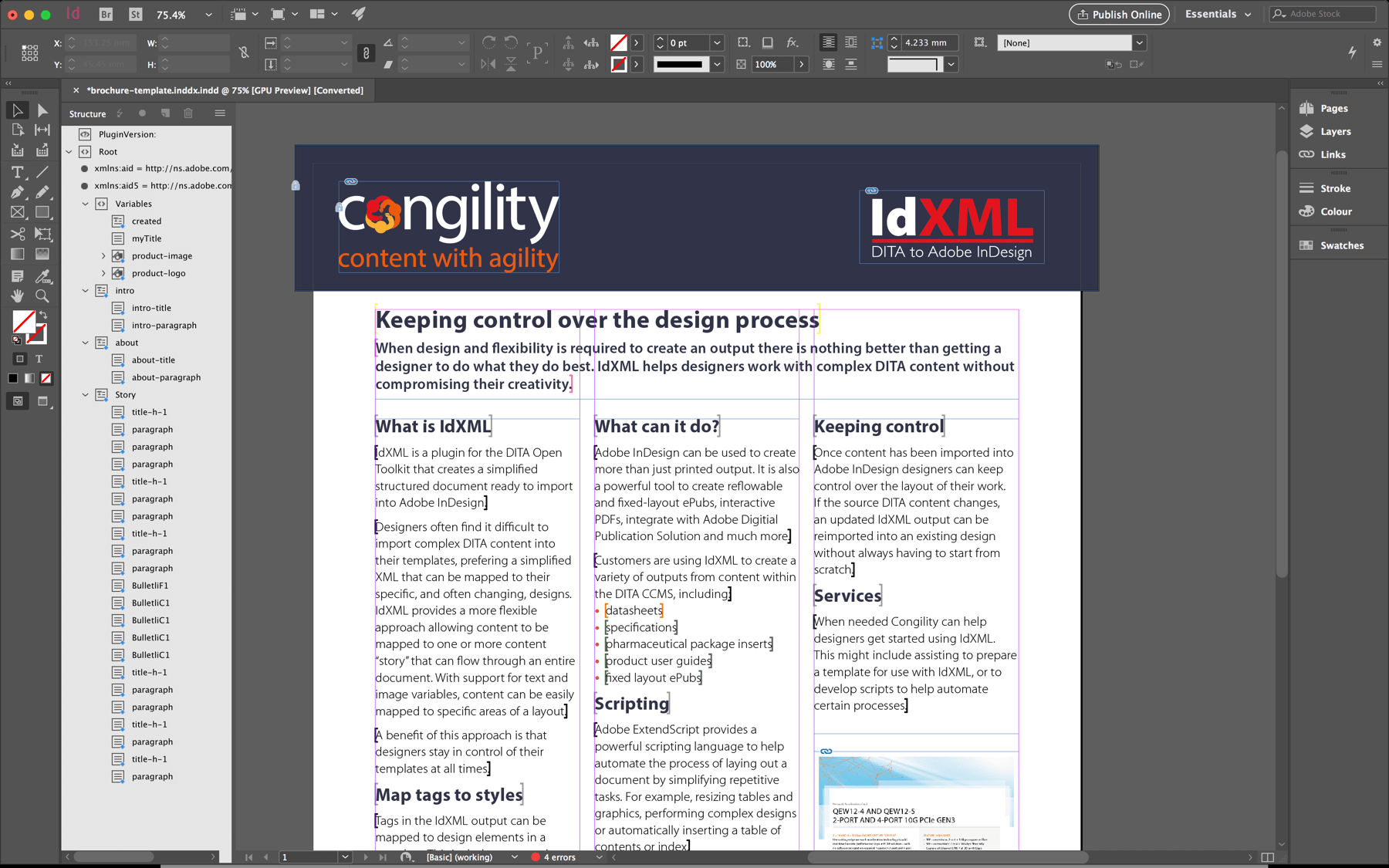
Task: Expand the product-logo node
Action: tap(103, 273)
